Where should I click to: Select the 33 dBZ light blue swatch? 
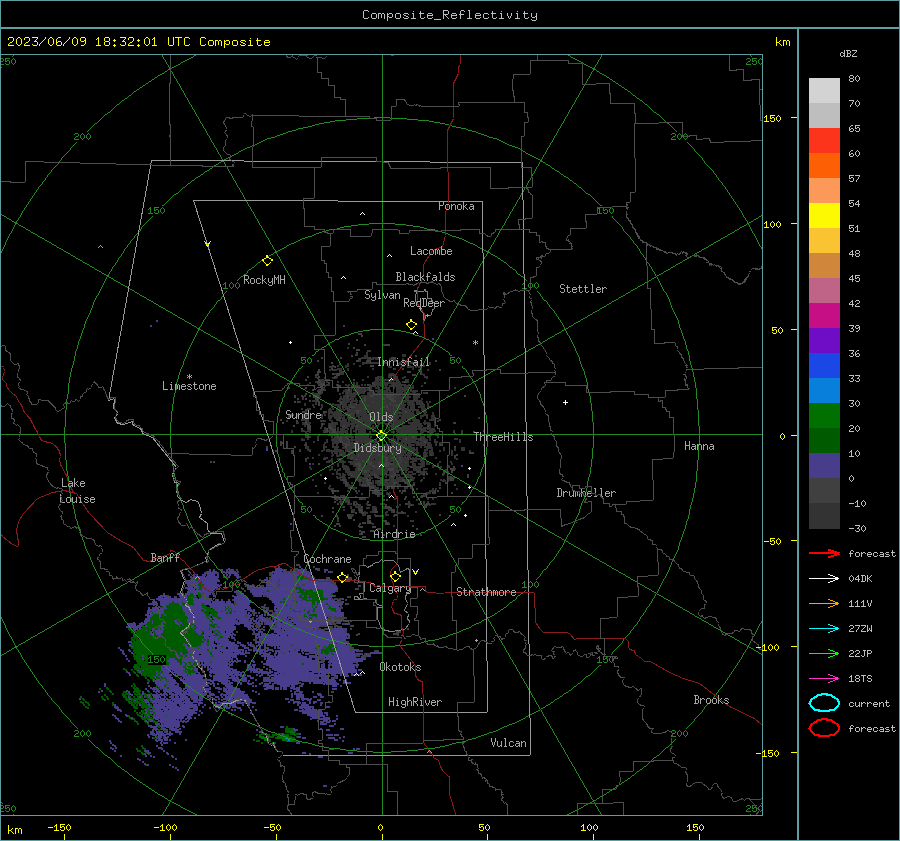click(824, 391)
